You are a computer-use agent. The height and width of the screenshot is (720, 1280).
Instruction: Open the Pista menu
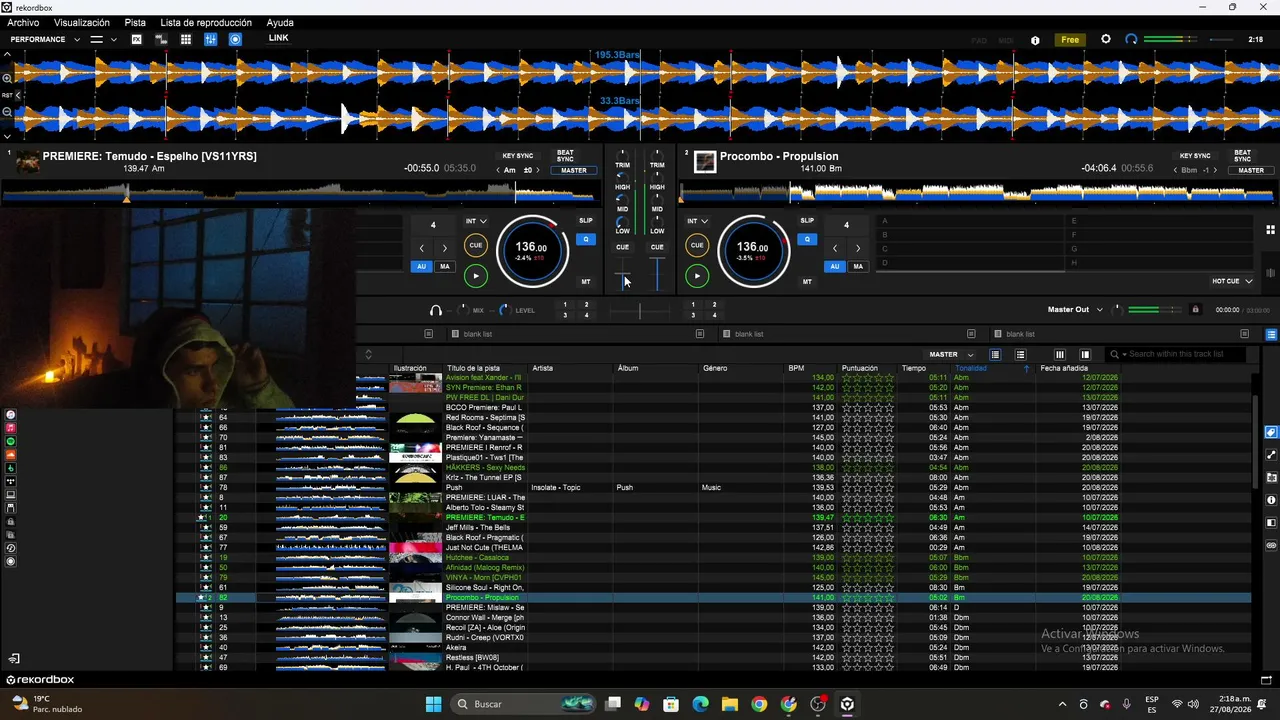(x=135, y=22)
